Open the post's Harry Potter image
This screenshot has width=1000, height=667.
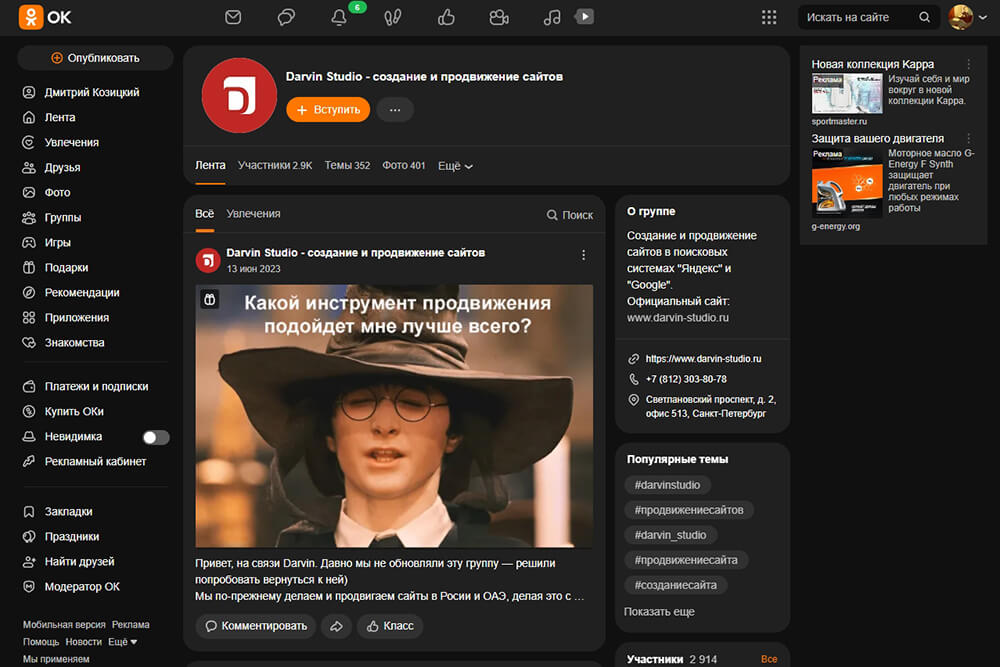click(394, 416)
